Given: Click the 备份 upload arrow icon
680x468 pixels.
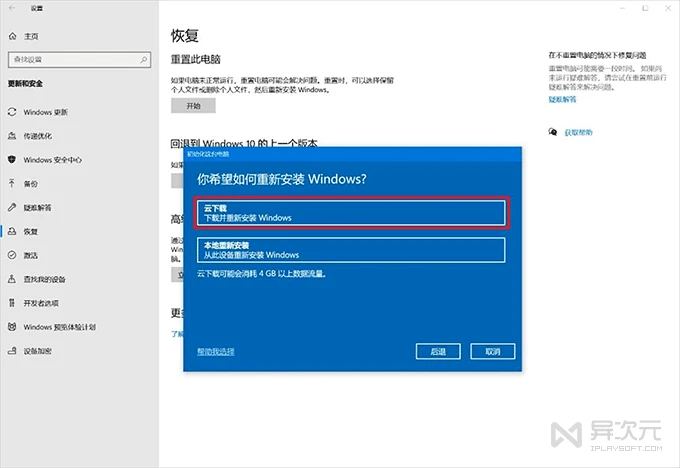Looking at the screenshot, I should point(12,183).
